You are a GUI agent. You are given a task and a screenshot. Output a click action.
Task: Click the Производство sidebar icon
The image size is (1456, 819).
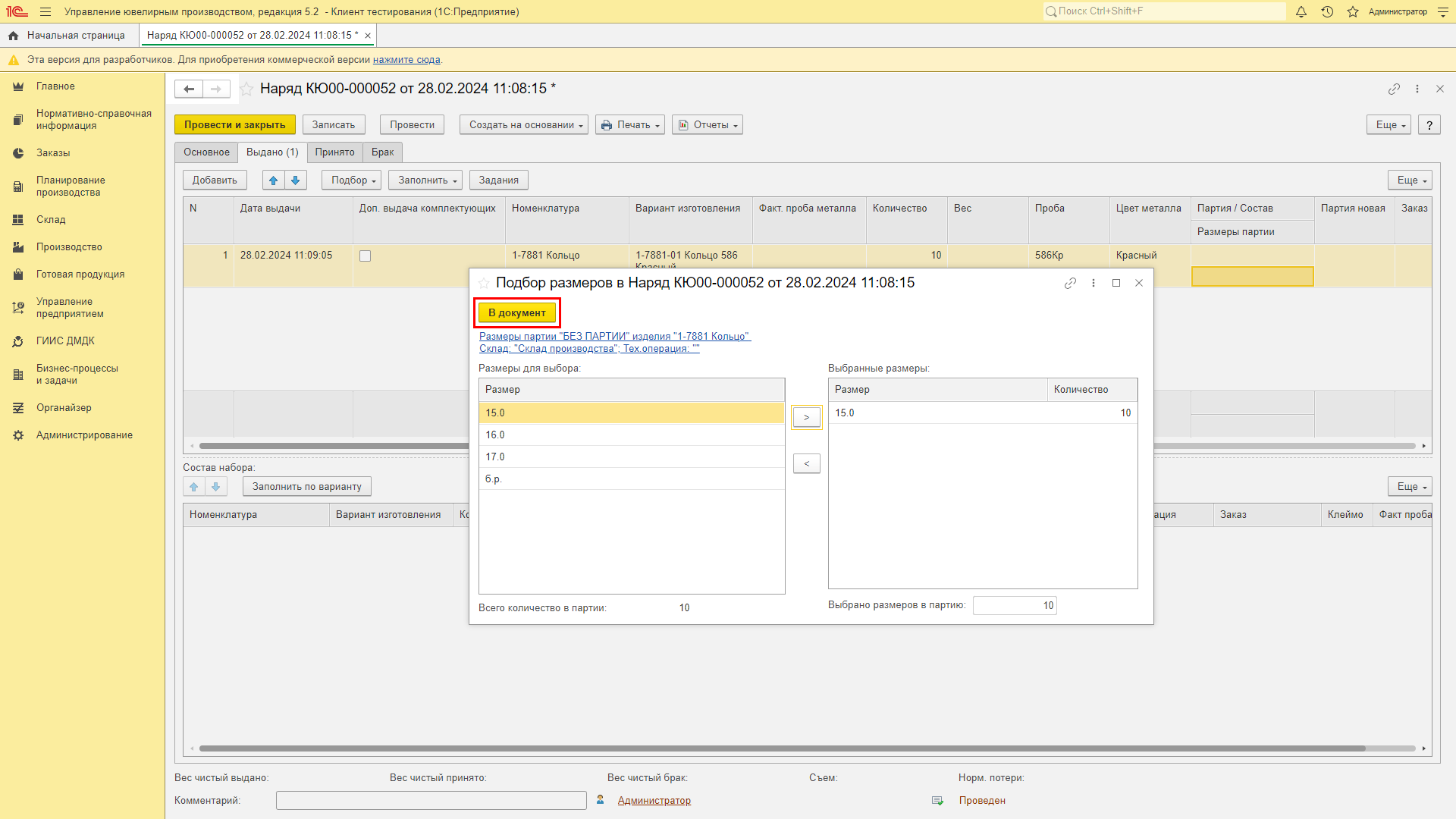point(18,247)
